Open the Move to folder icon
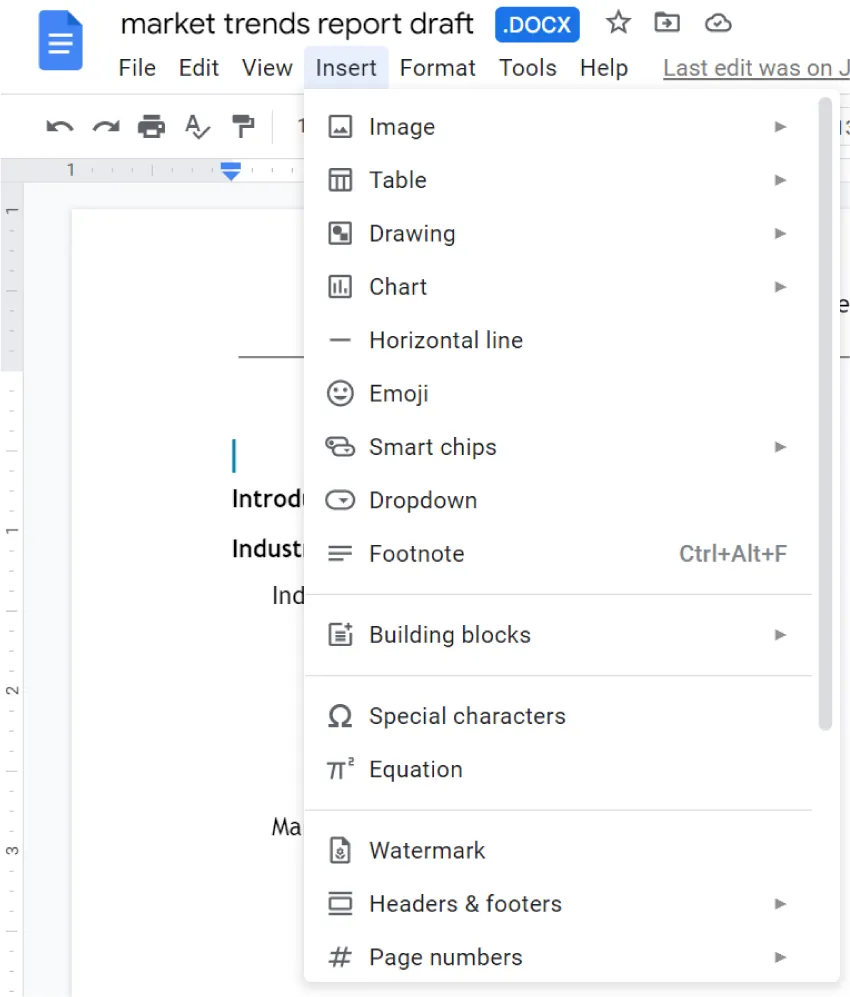The width and height of the screenshot is (850, 997). (667, 24)
